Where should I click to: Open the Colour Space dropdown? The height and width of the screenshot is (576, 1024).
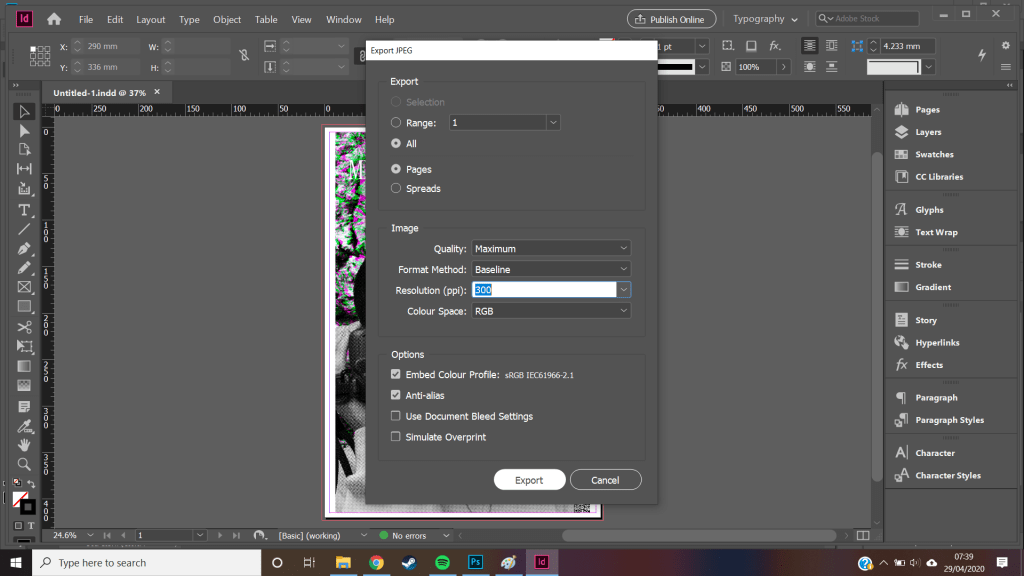pyautogui.click(x=551, y=311)
